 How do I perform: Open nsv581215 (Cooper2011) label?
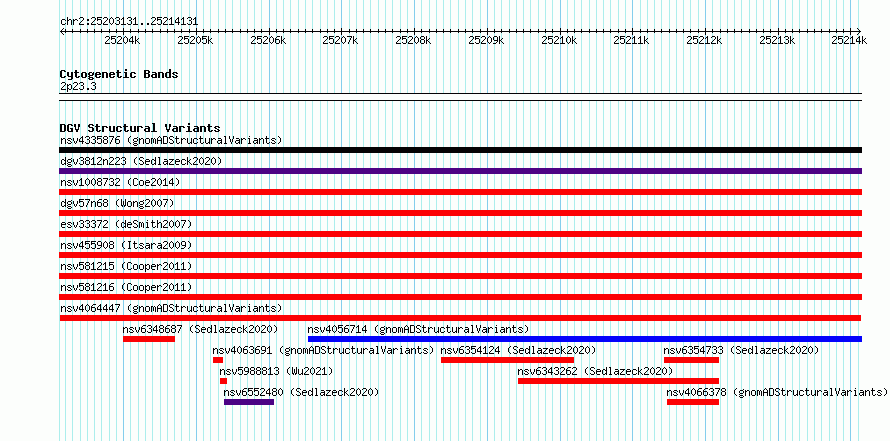[x=126, y=266]
